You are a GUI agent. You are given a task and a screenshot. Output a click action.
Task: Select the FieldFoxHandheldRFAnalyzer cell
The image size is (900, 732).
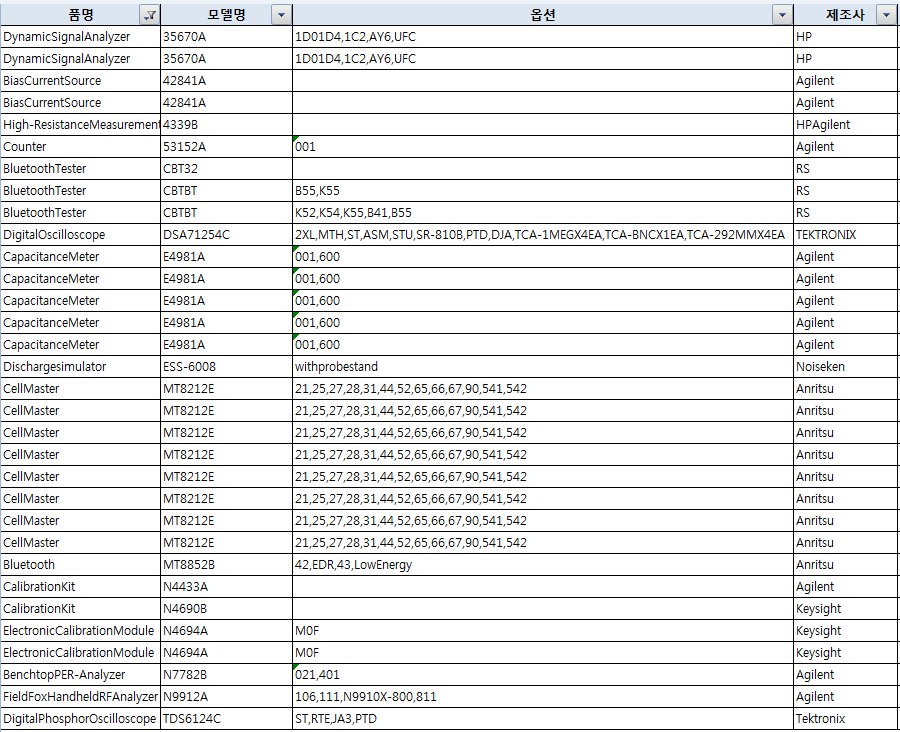[x=80, y=697]
